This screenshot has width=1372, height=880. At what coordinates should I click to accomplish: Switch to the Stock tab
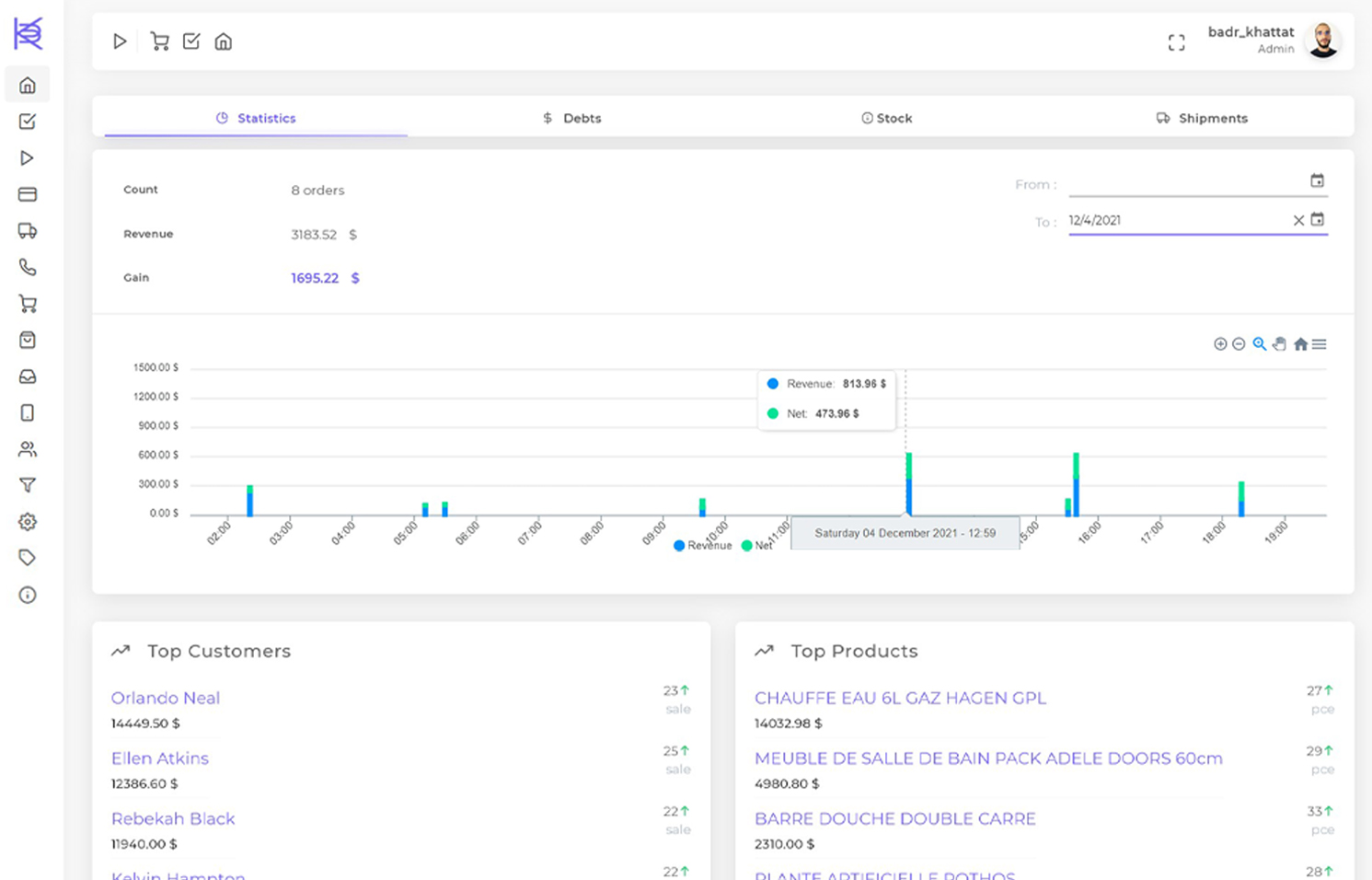click(887, 118)
